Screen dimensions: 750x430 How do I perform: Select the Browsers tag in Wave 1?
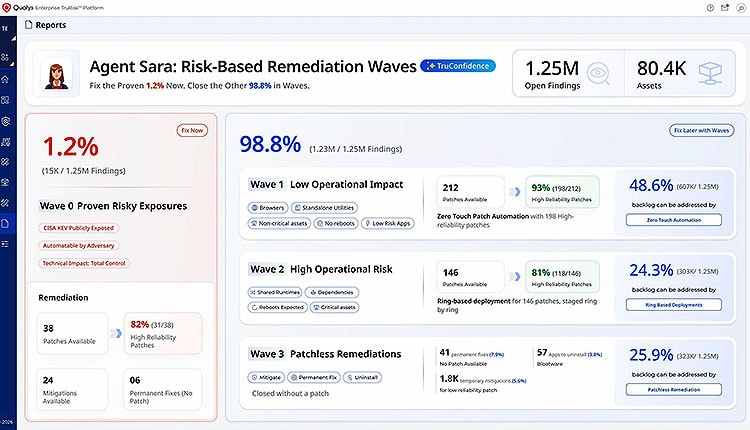268,208
